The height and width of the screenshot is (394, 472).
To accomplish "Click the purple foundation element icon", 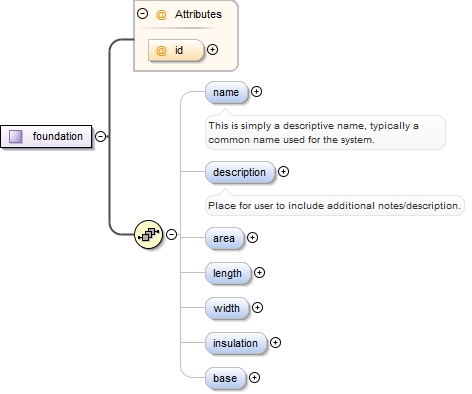I will click(x=15, y=136).
